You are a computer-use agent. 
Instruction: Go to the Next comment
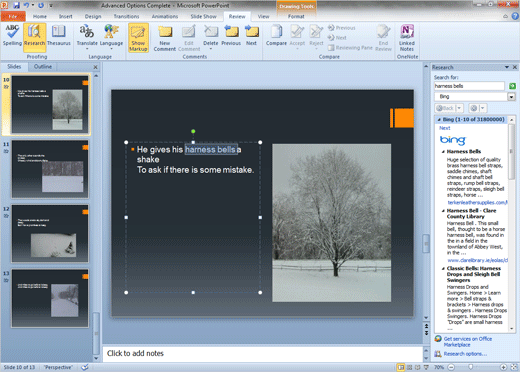pos(251,35)
